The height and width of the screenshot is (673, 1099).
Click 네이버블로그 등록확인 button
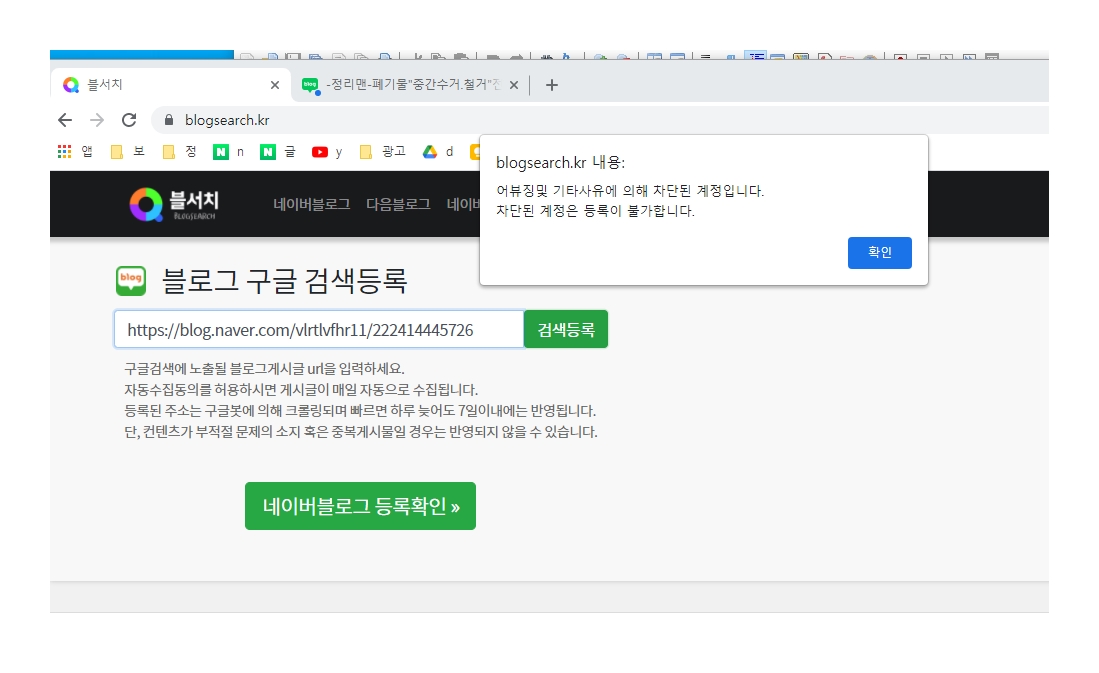coord(360,506)
